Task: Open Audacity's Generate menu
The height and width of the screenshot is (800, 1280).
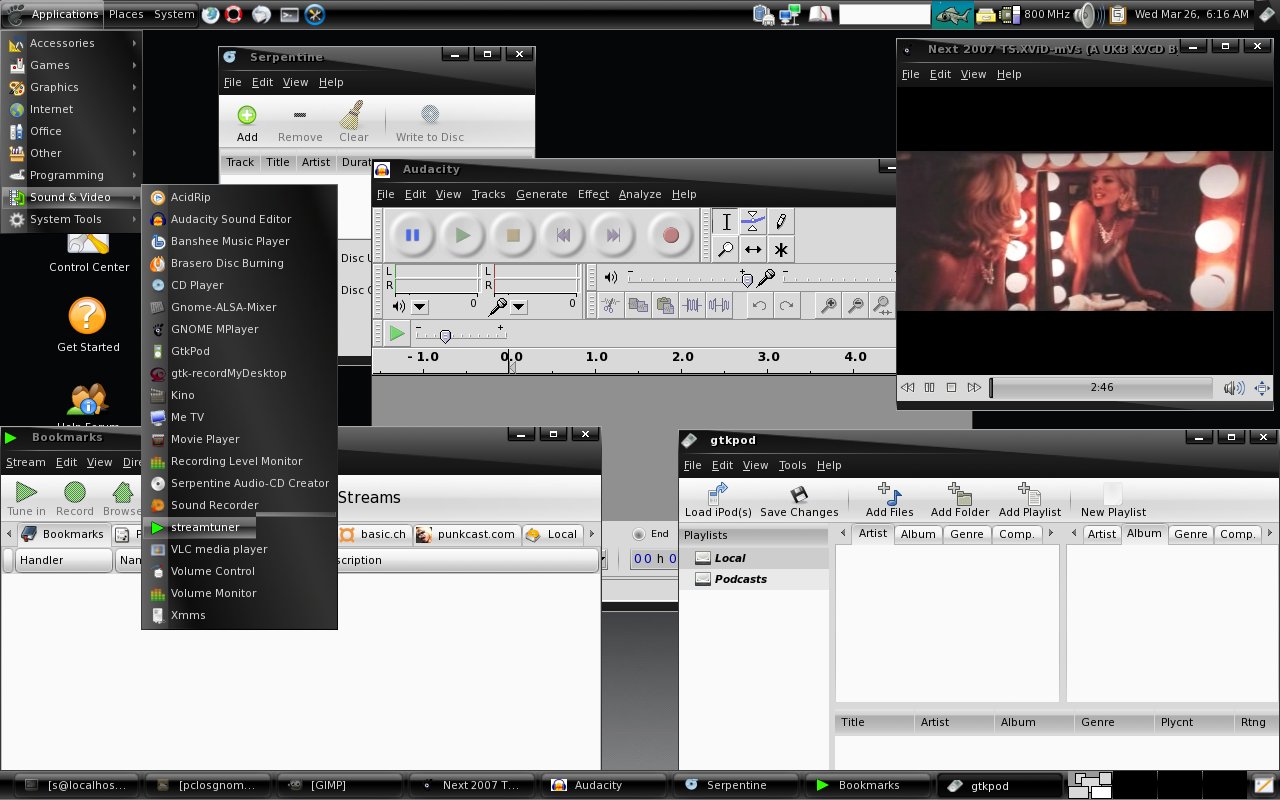Action: [541, 194]
